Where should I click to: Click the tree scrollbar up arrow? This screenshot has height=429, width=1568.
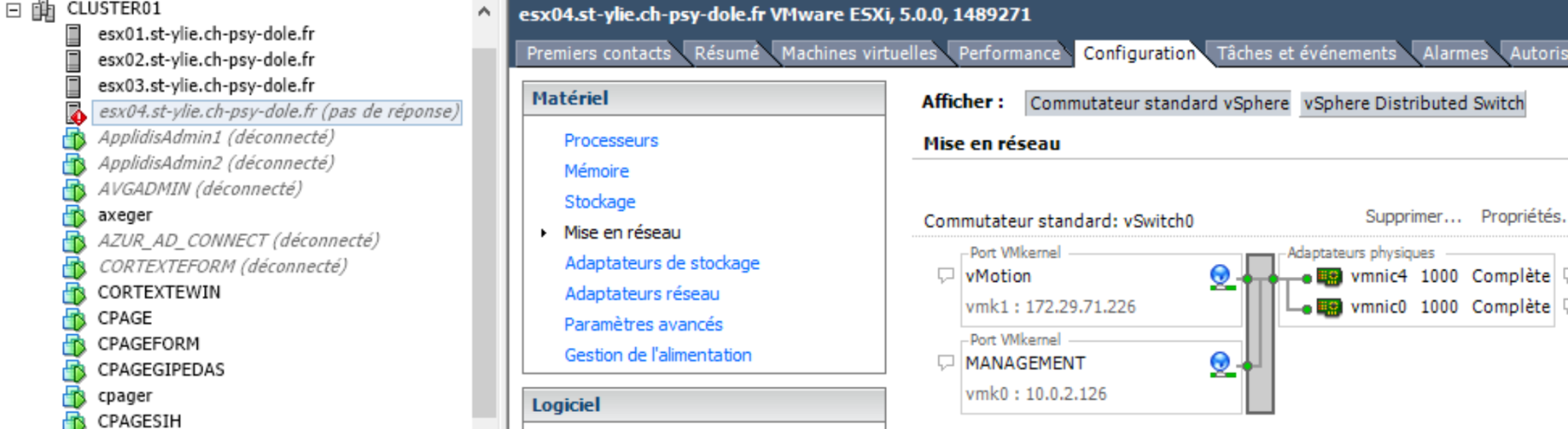coord(483,11)
